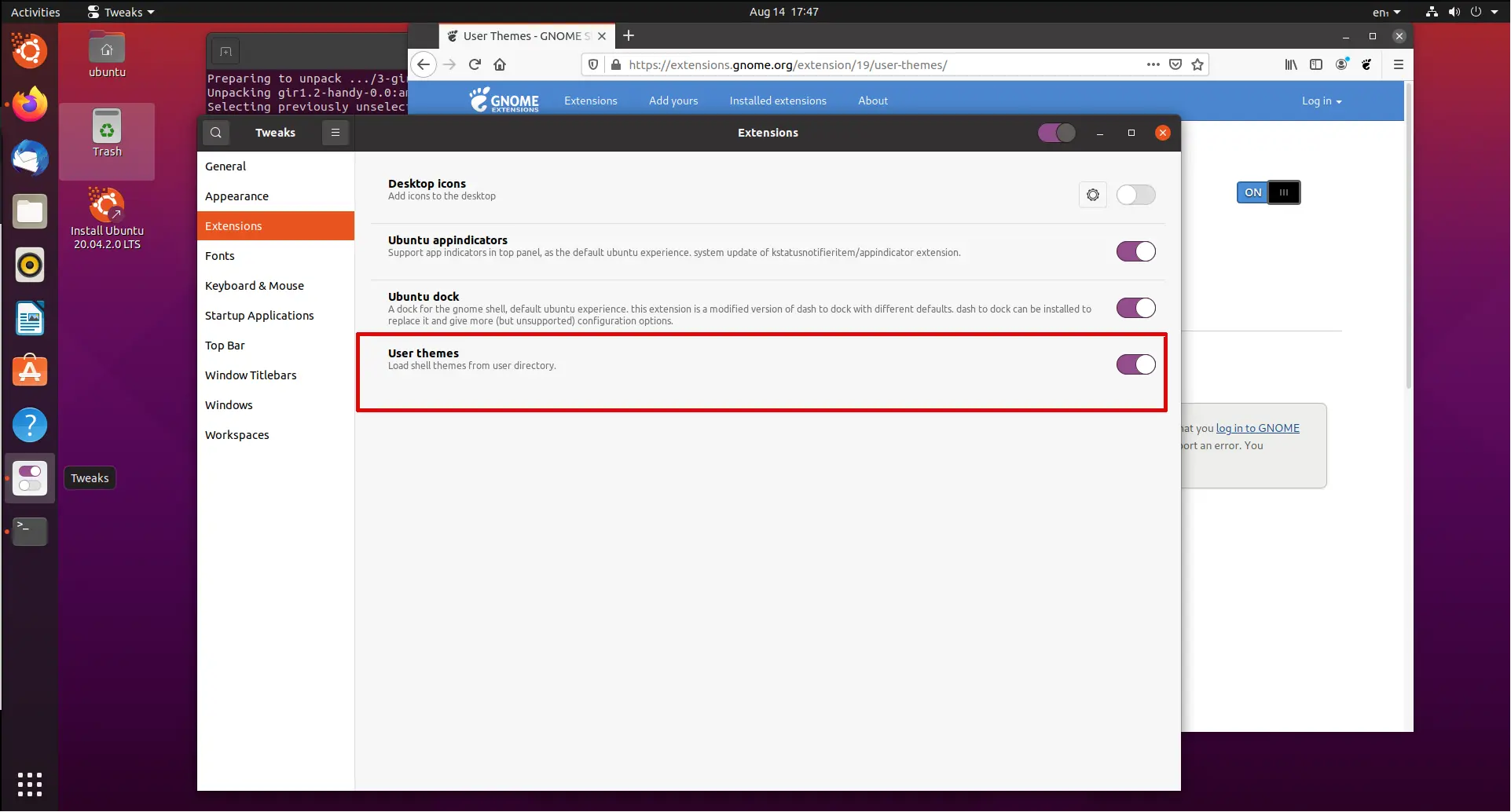Toggle the User themes extension switch
The height and width of the screenshot is (812, 1511).
pos(1136,364)
